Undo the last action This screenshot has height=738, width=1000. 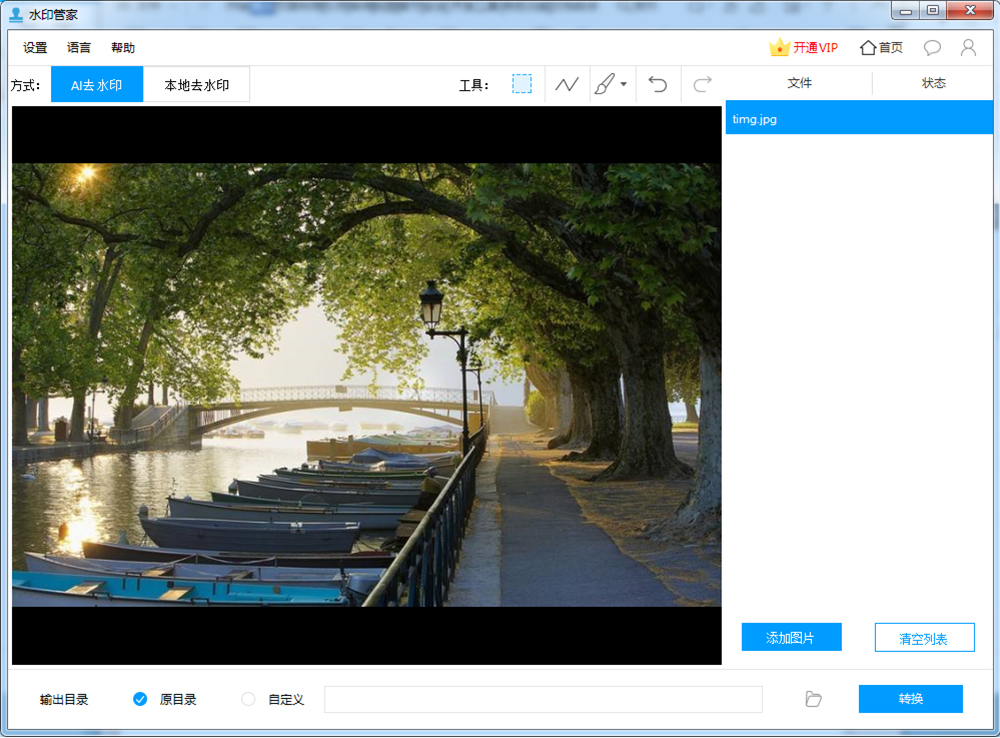[x=657, y=84]
